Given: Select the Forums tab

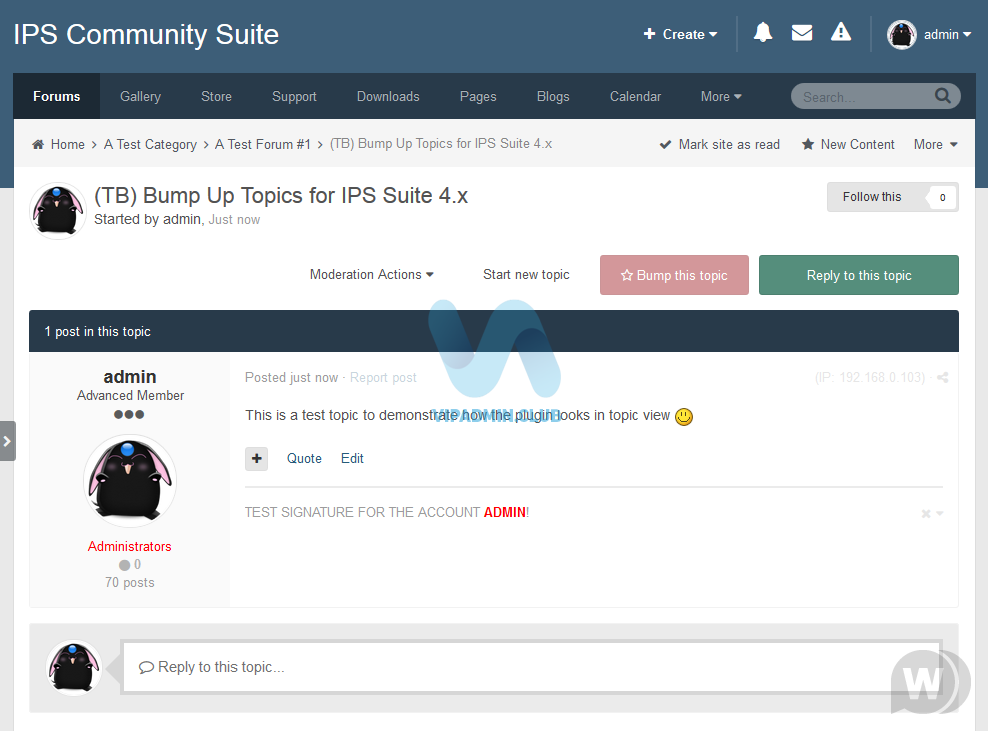Looking at the screenshot, I should pos(57,96).
